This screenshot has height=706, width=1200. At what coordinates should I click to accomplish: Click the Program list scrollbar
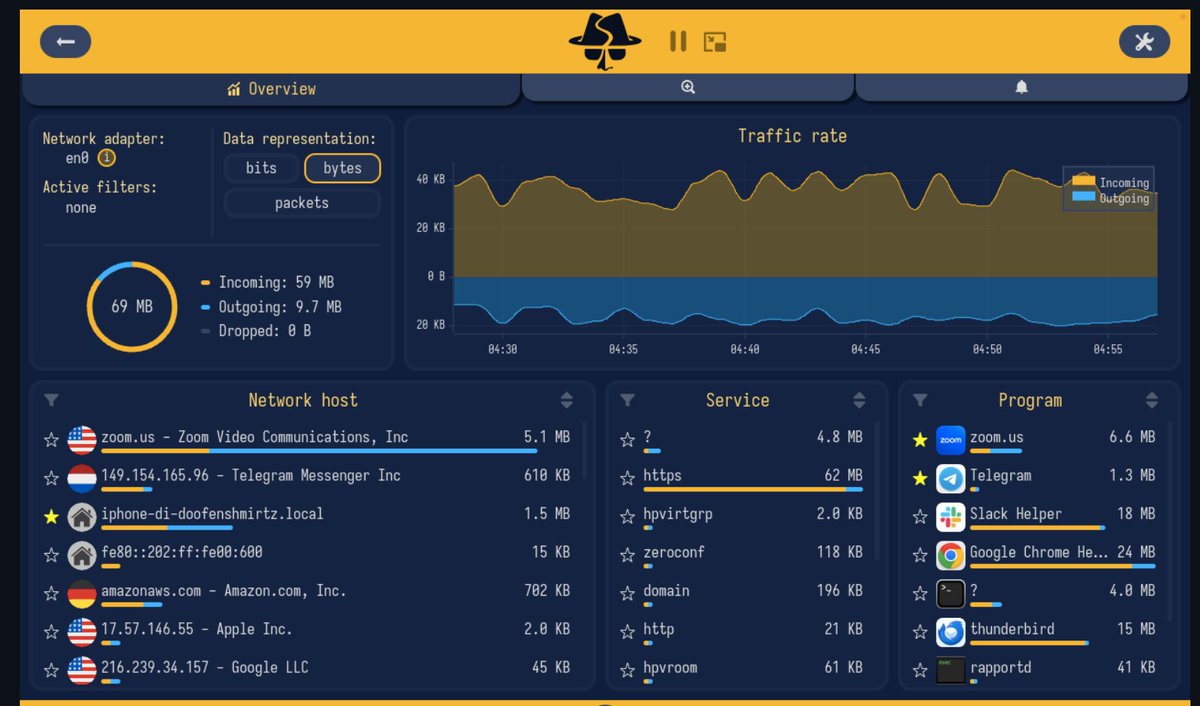pos(1170,520)
